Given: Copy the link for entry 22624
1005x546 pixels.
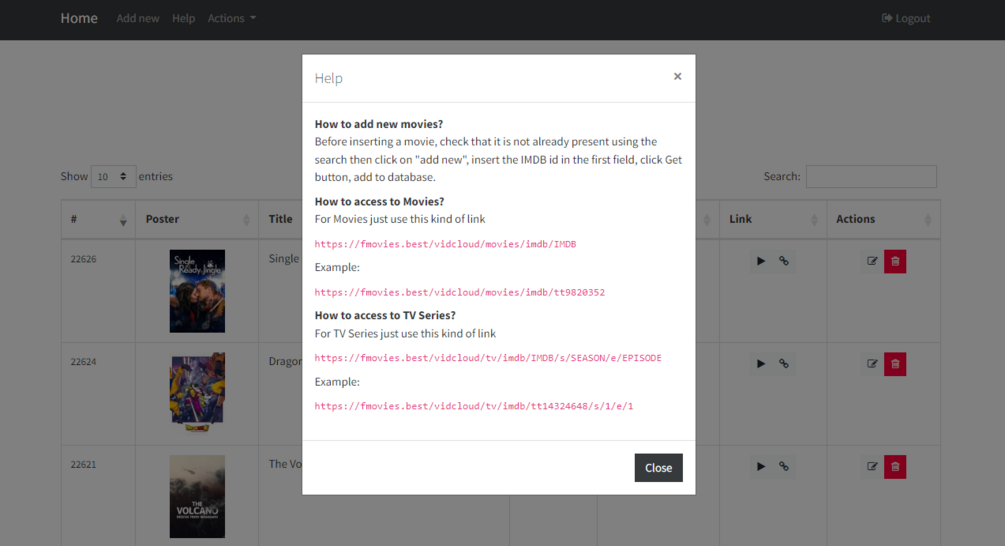Looking at the screenshot, I should [x=784, y=364].
